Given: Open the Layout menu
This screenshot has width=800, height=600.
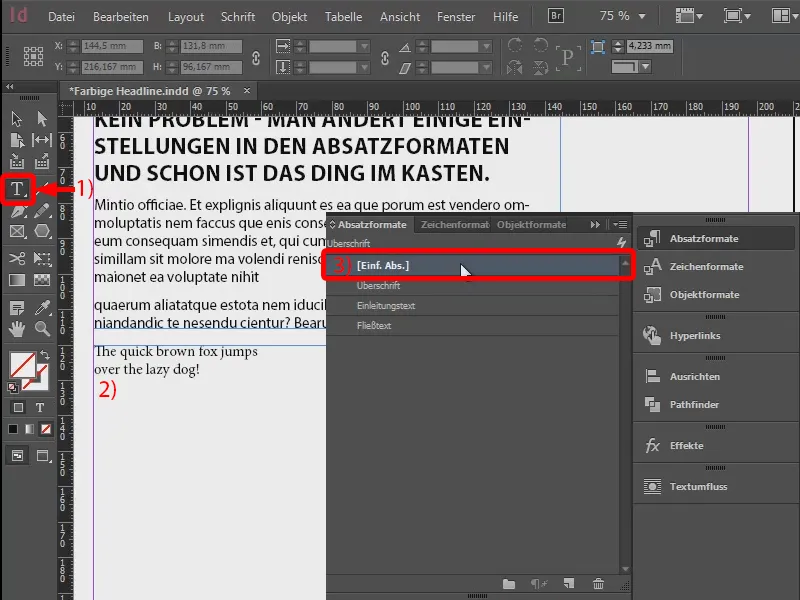Looking at the screenshot, I should click(186, 17).
